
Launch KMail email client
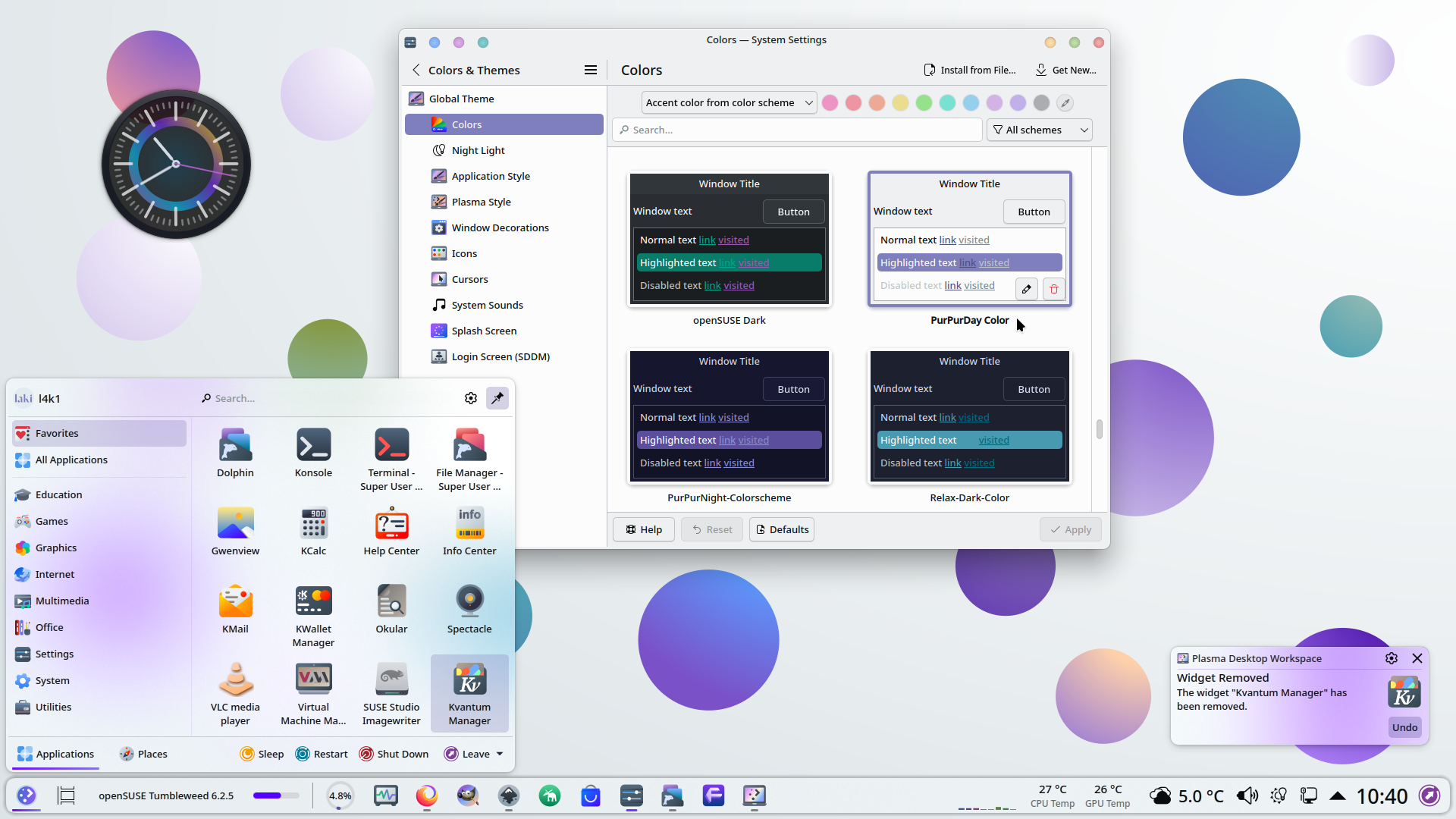coord(235,610)
